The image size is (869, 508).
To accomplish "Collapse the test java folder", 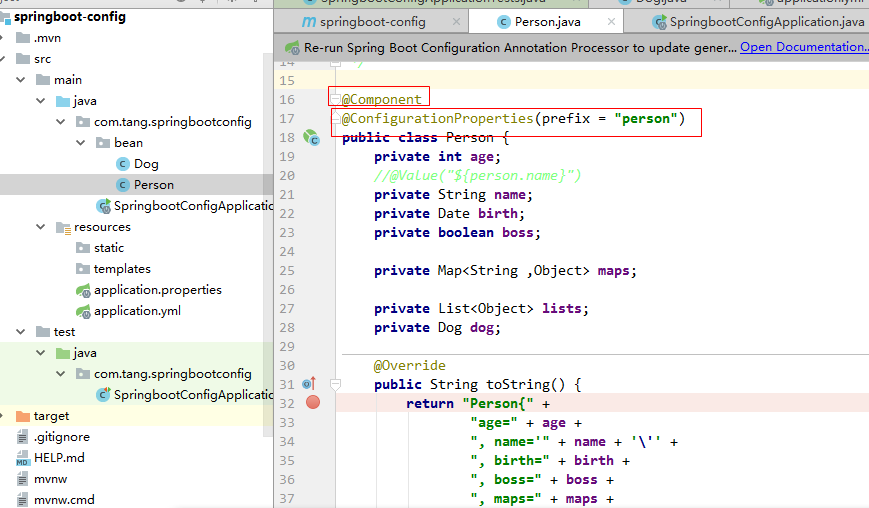I will 41,353.
